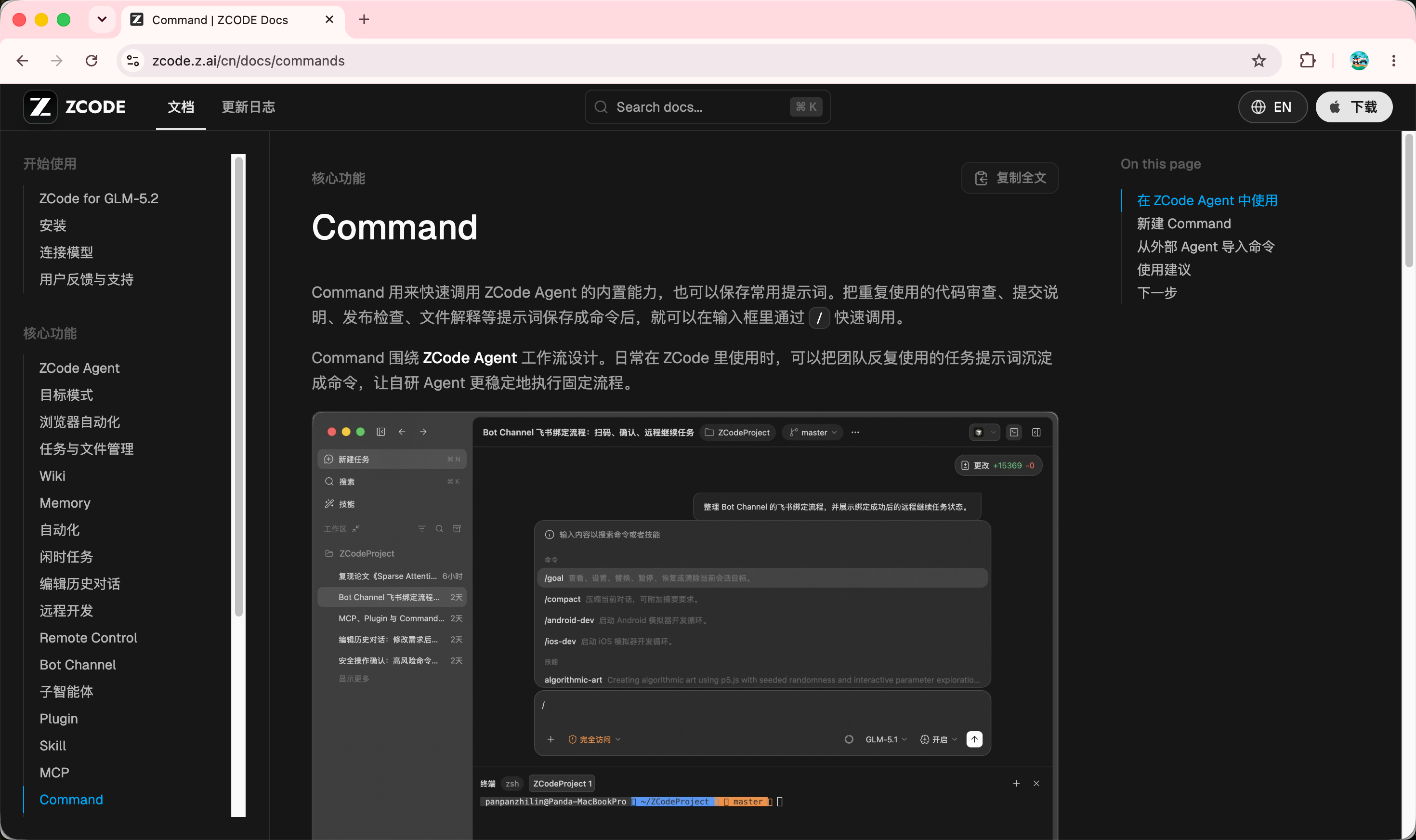Navigate to 目标模式
This screenshot has width=1416, height=840.
click(66, 395)
